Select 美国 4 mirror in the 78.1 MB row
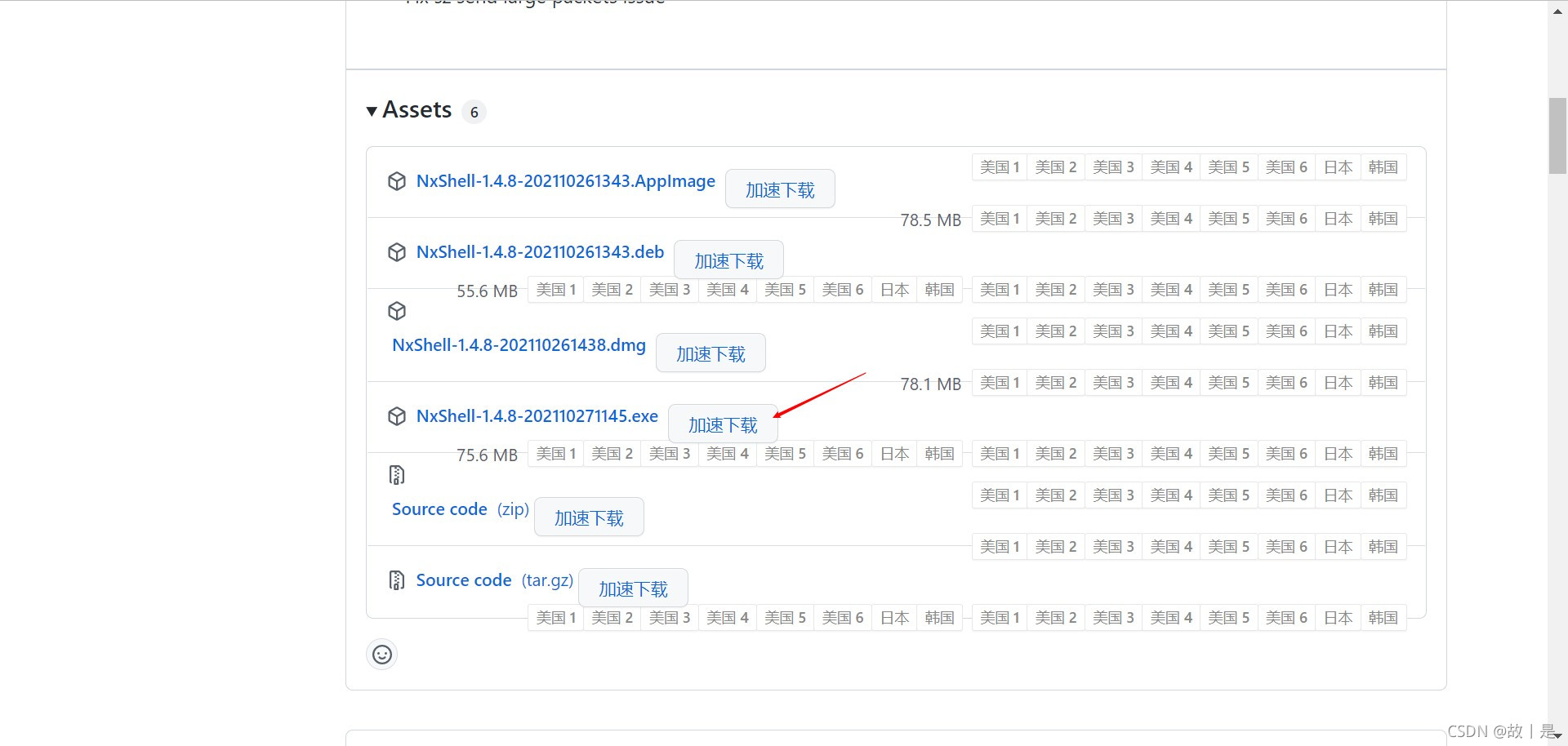This screenshot has height=746, width=1568. click(x=1171, y=383)
